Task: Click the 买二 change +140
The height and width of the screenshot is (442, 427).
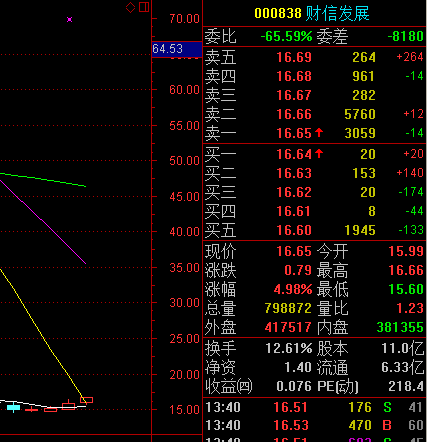Action: (410, 173)
